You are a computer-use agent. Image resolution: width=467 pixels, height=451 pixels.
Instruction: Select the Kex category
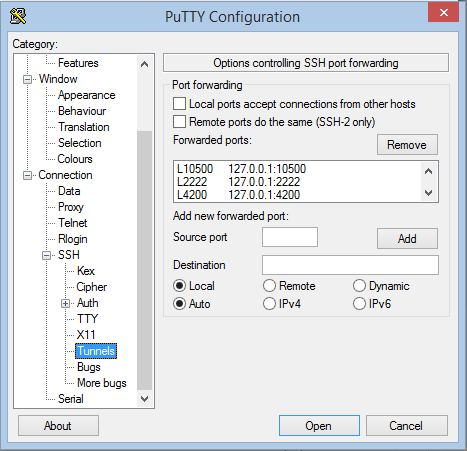[x=86, y=271]
